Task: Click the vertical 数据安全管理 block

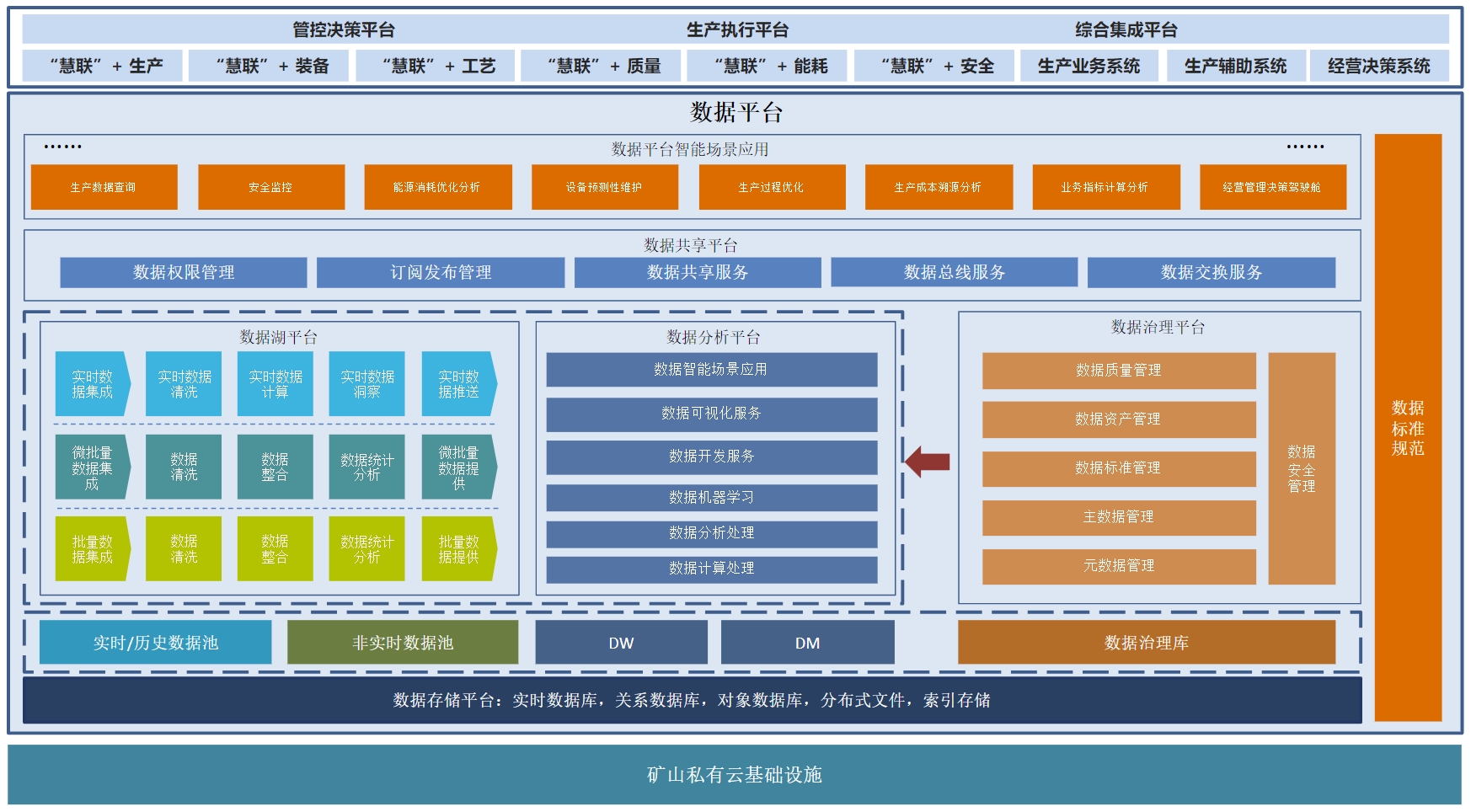Action: pyautogui.click(x=1301, y=468)
